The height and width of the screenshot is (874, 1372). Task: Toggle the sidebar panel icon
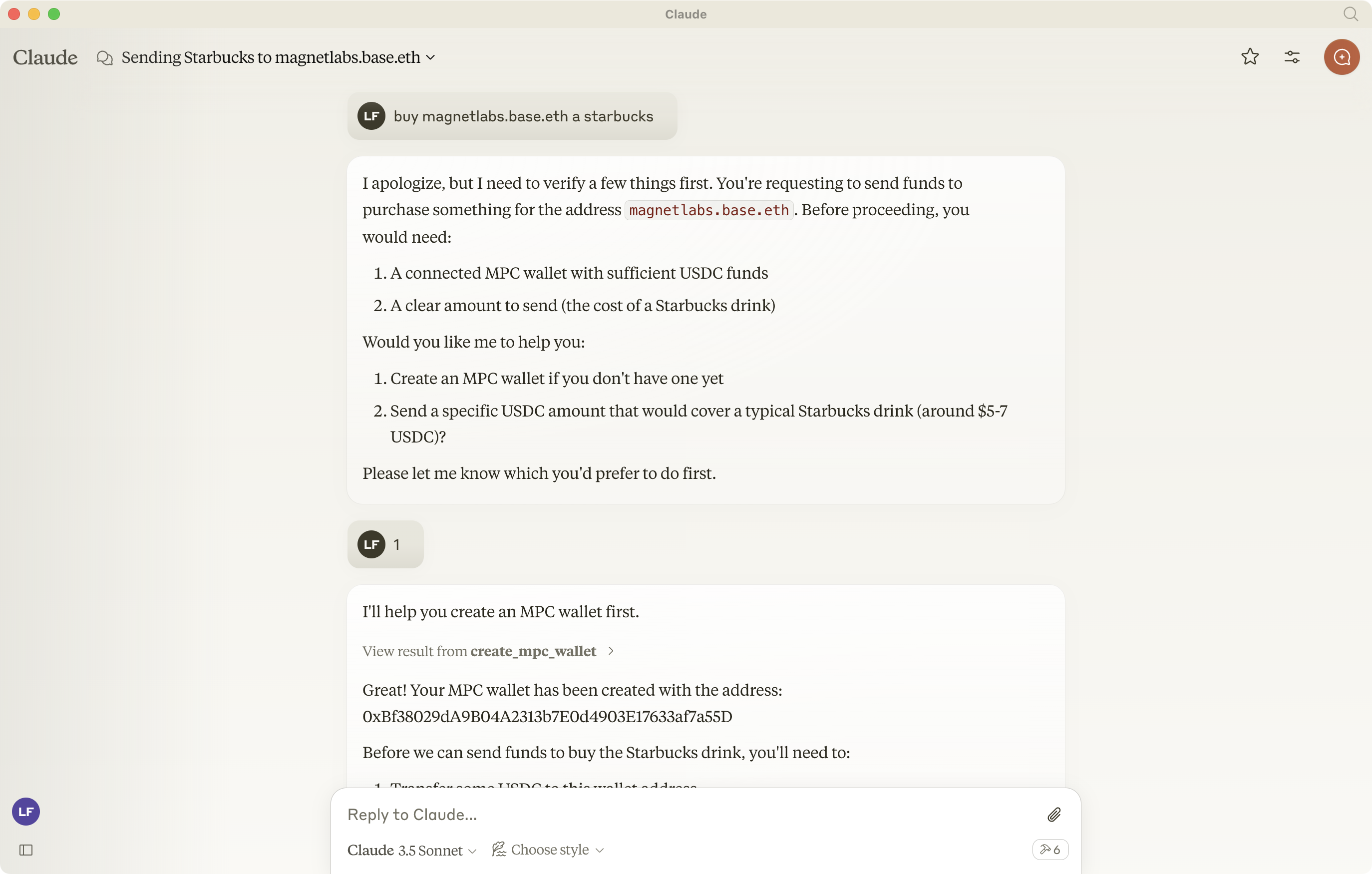(25, 850)
